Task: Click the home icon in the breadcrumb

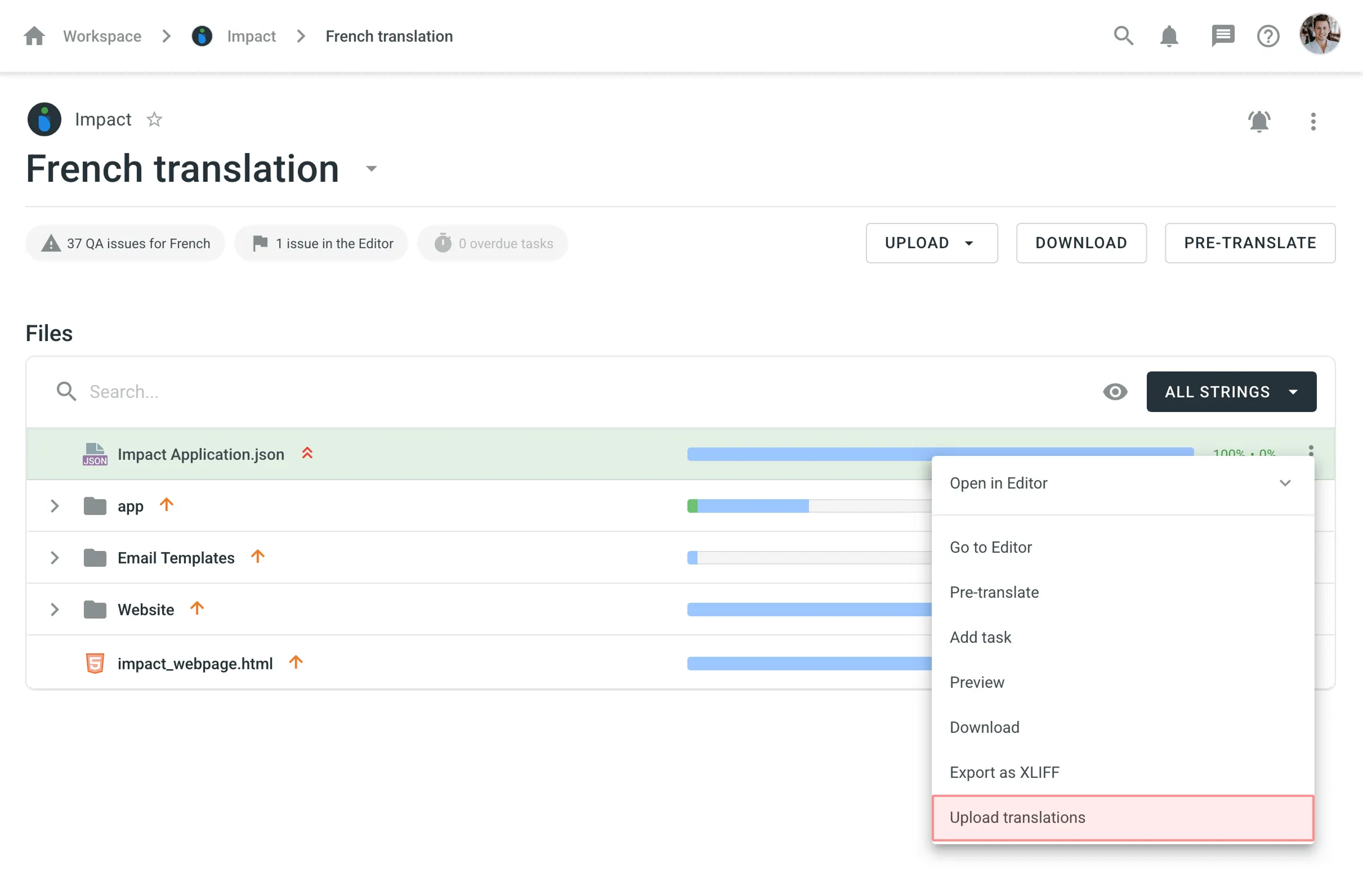Action: point(34,35)
